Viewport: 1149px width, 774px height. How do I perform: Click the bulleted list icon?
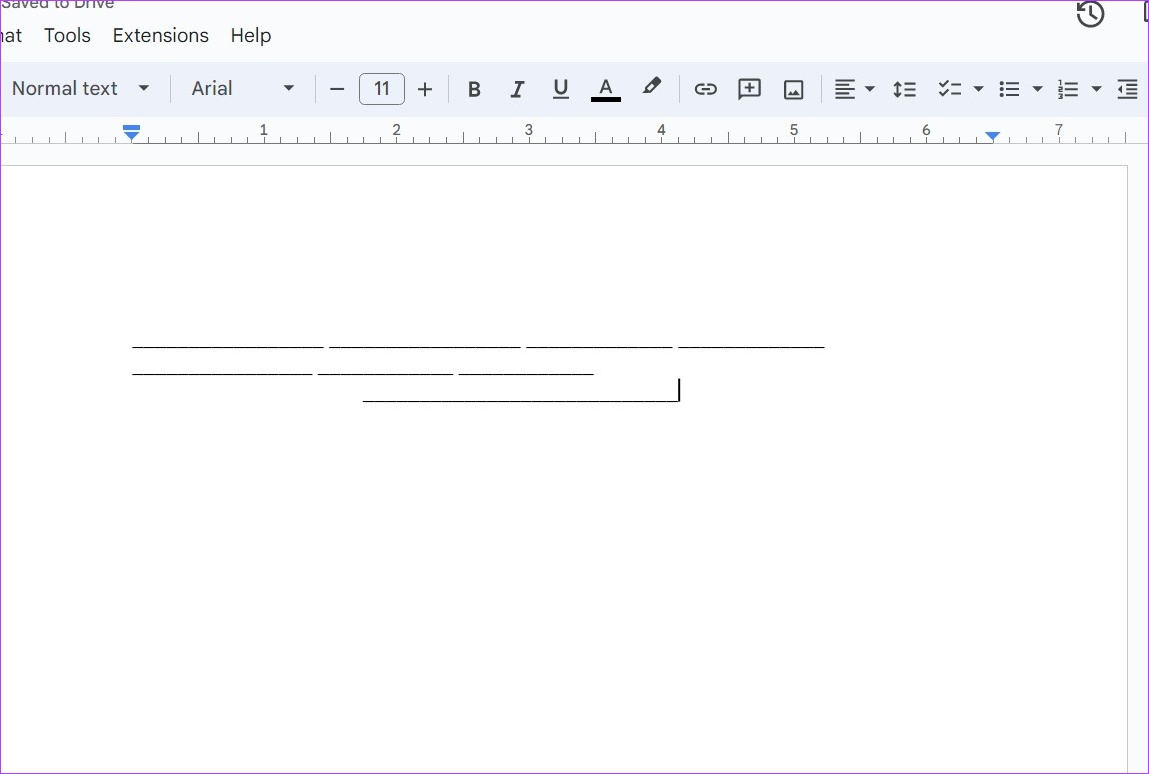tap(1009, 89)
